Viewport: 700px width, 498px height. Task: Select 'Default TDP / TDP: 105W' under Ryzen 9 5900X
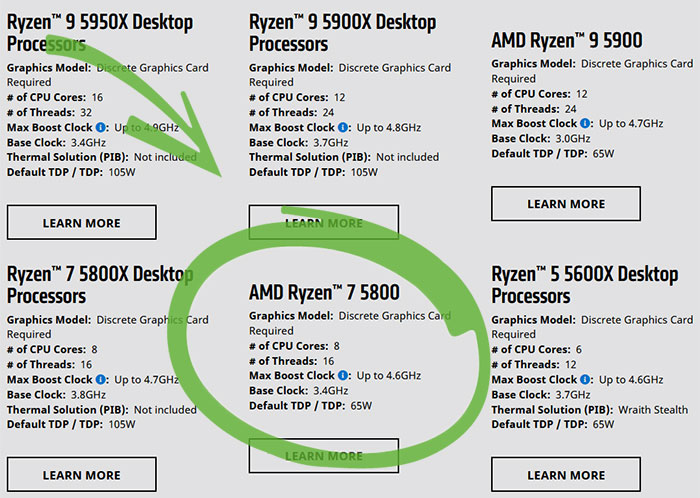pos(313,172)
